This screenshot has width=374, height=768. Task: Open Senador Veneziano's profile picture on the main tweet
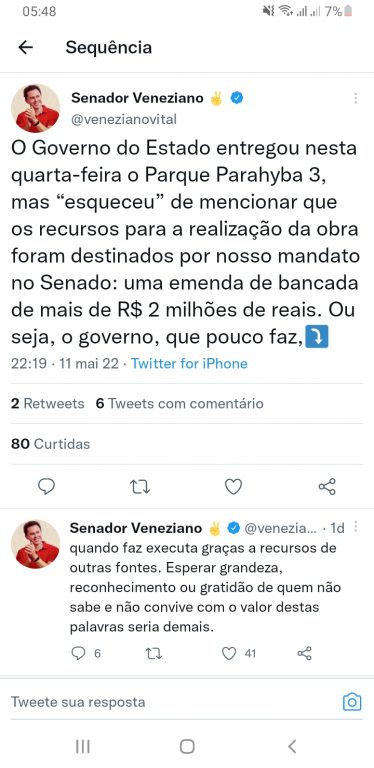pos(35,108)
